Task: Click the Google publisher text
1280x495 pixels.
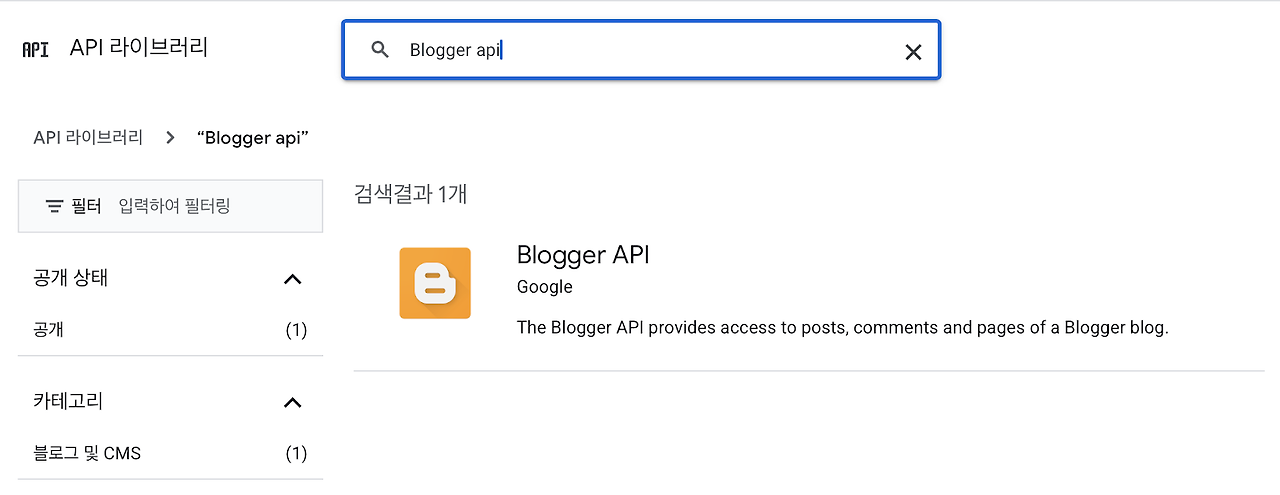Action: tap(545, 287)
